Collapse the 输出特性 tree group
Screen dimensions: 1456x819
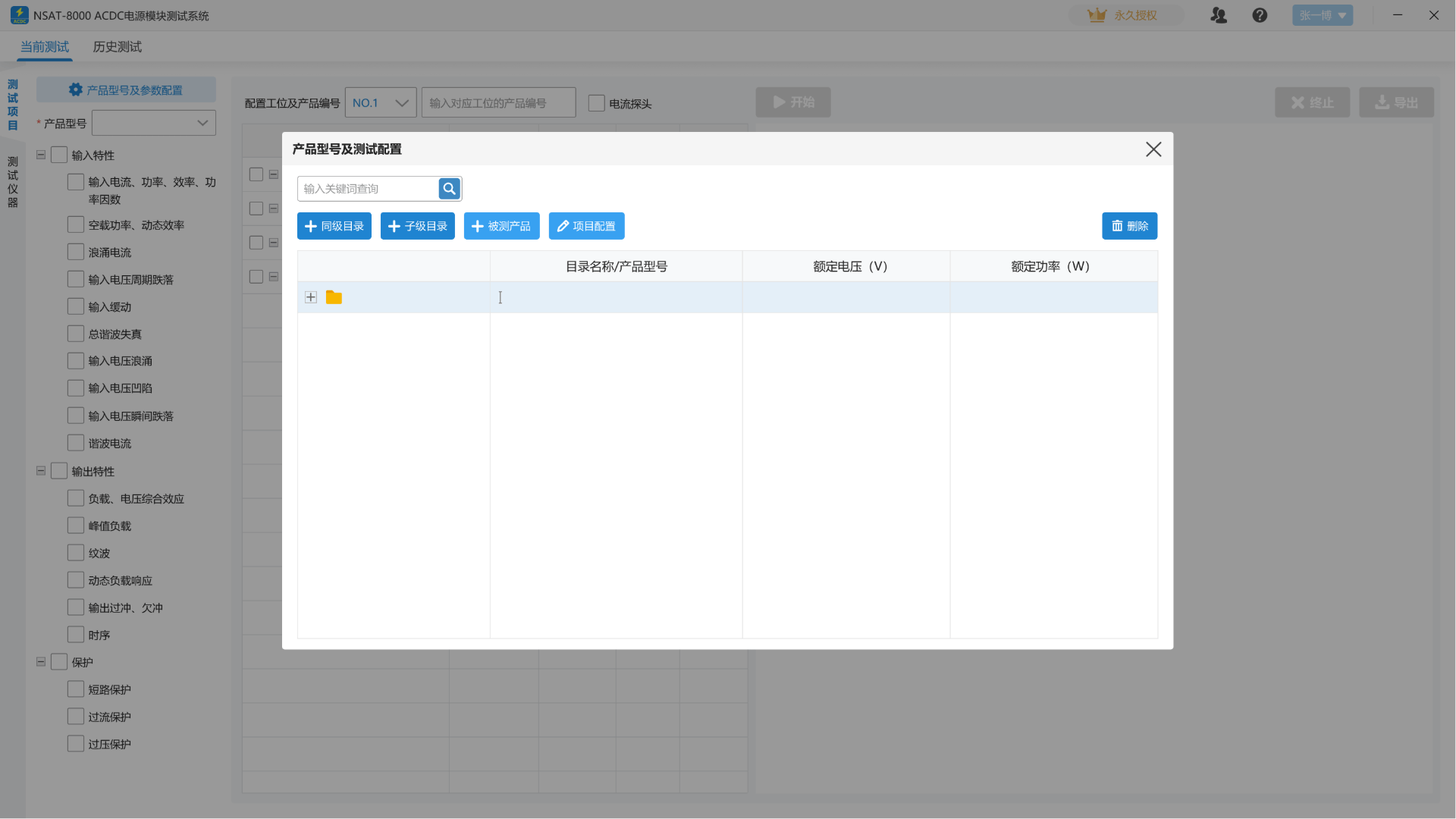coord(41,471)
